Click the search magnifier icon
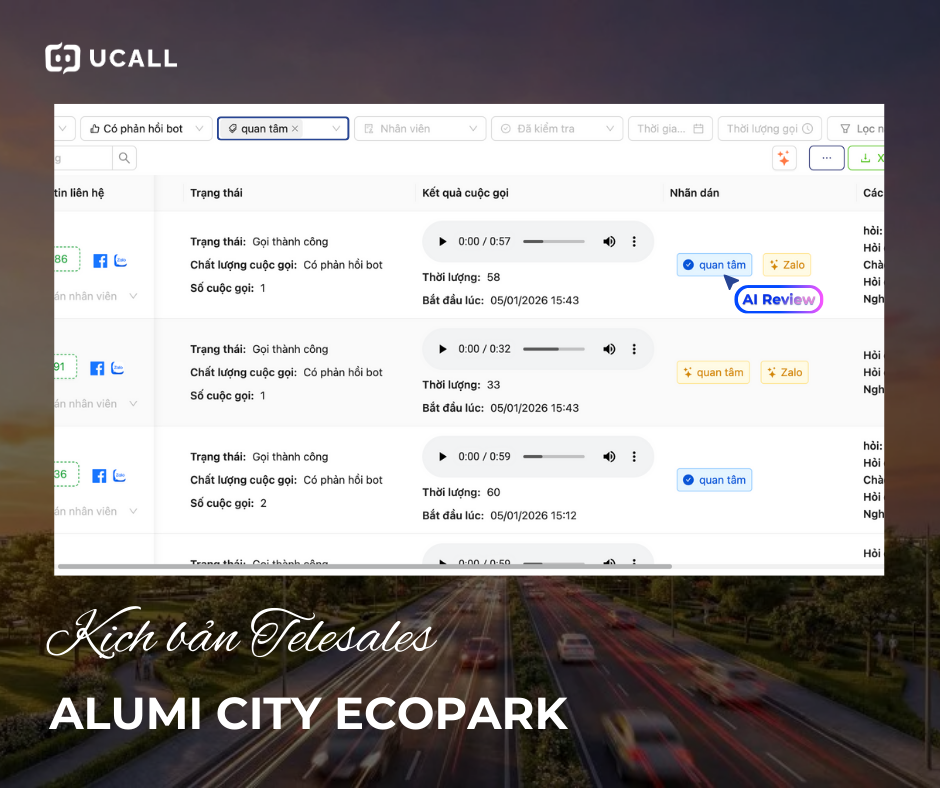Screen dimensions: 940x788 tap(124, 158)
